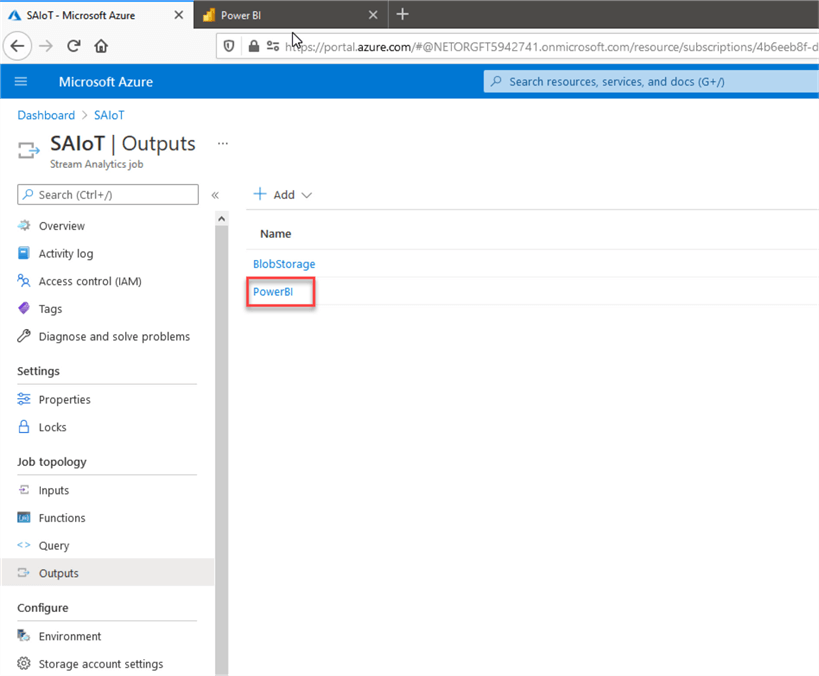Open the Locks settings page
Viewport: 819px width, 676px height.
pyautogui.click(x=52, y=427)
